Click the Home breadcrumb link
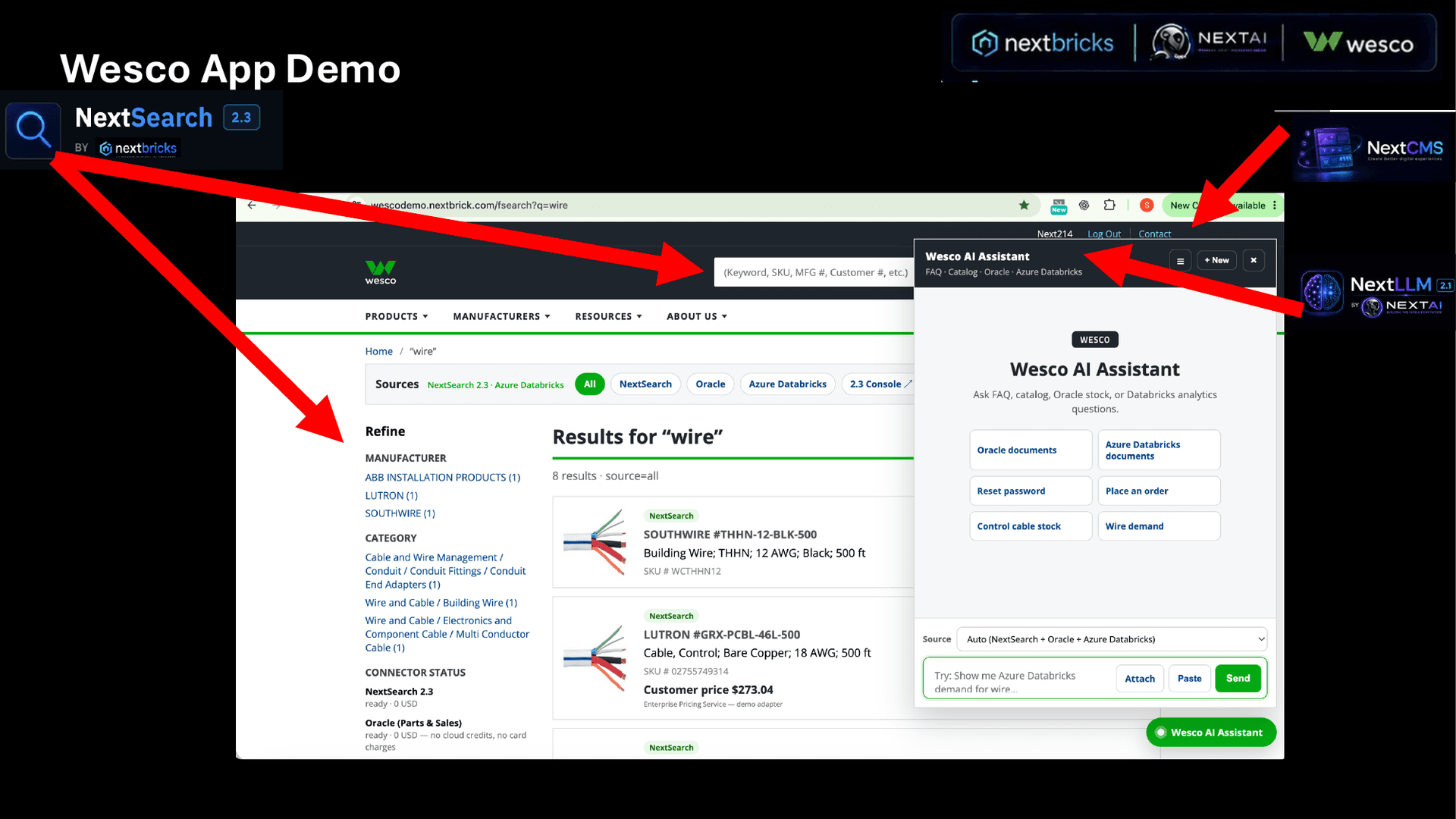1456x819 pixels. pyautogui.click(x=378, y=351)
